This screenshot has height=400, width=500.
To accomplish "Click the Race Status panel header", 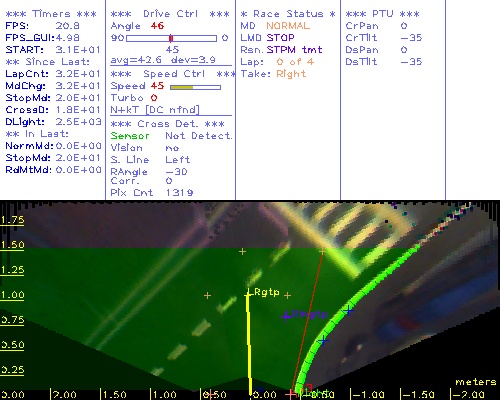I will pos(288,14).
